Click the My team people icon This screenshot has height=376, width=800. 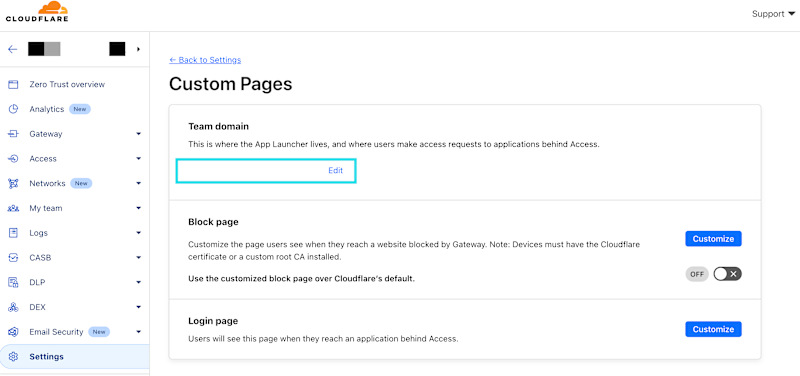(13, 208)
